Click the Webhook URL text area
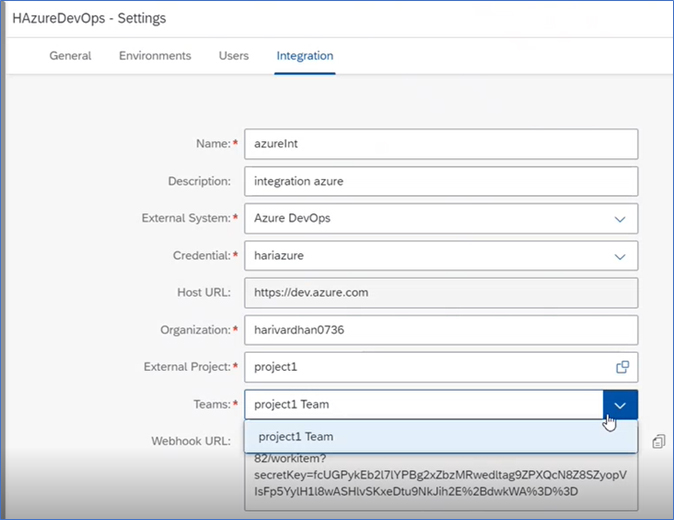The height and width of the screenshot is (520, 674). (440, 485)
